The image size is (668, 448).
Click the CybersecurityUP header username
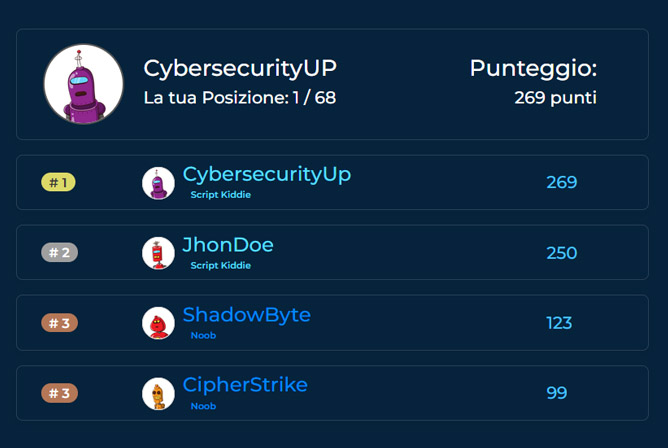(x=240, y=69)
